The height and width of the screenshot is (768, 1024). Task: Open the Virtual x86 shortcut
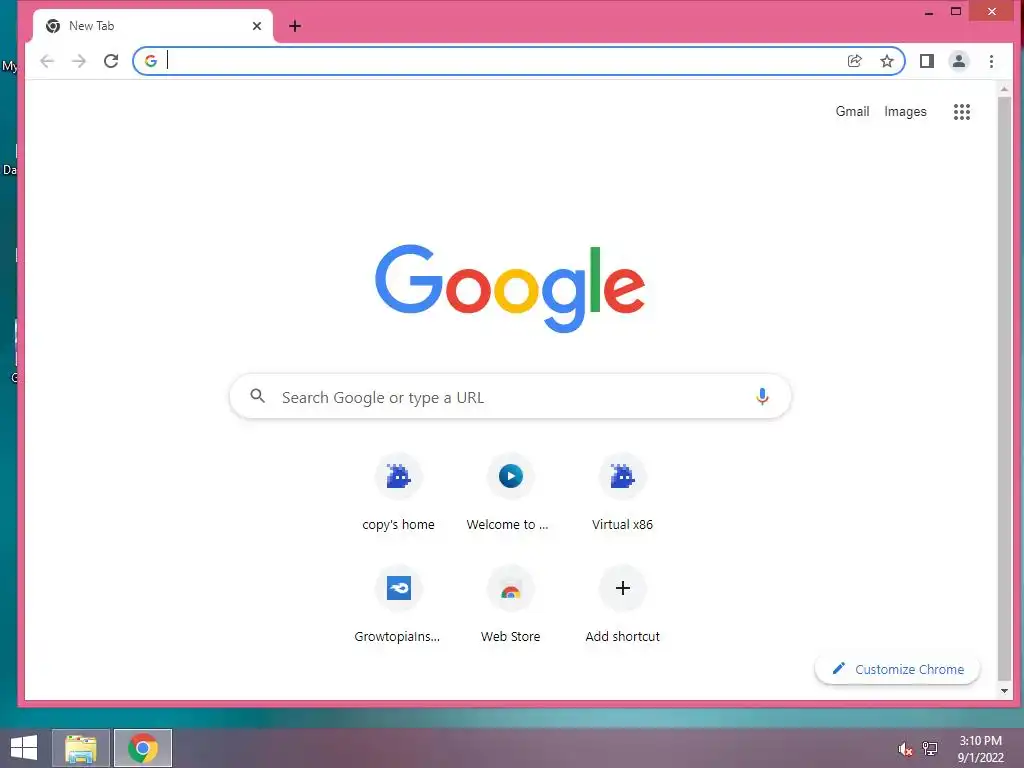(x=622, y=493)
